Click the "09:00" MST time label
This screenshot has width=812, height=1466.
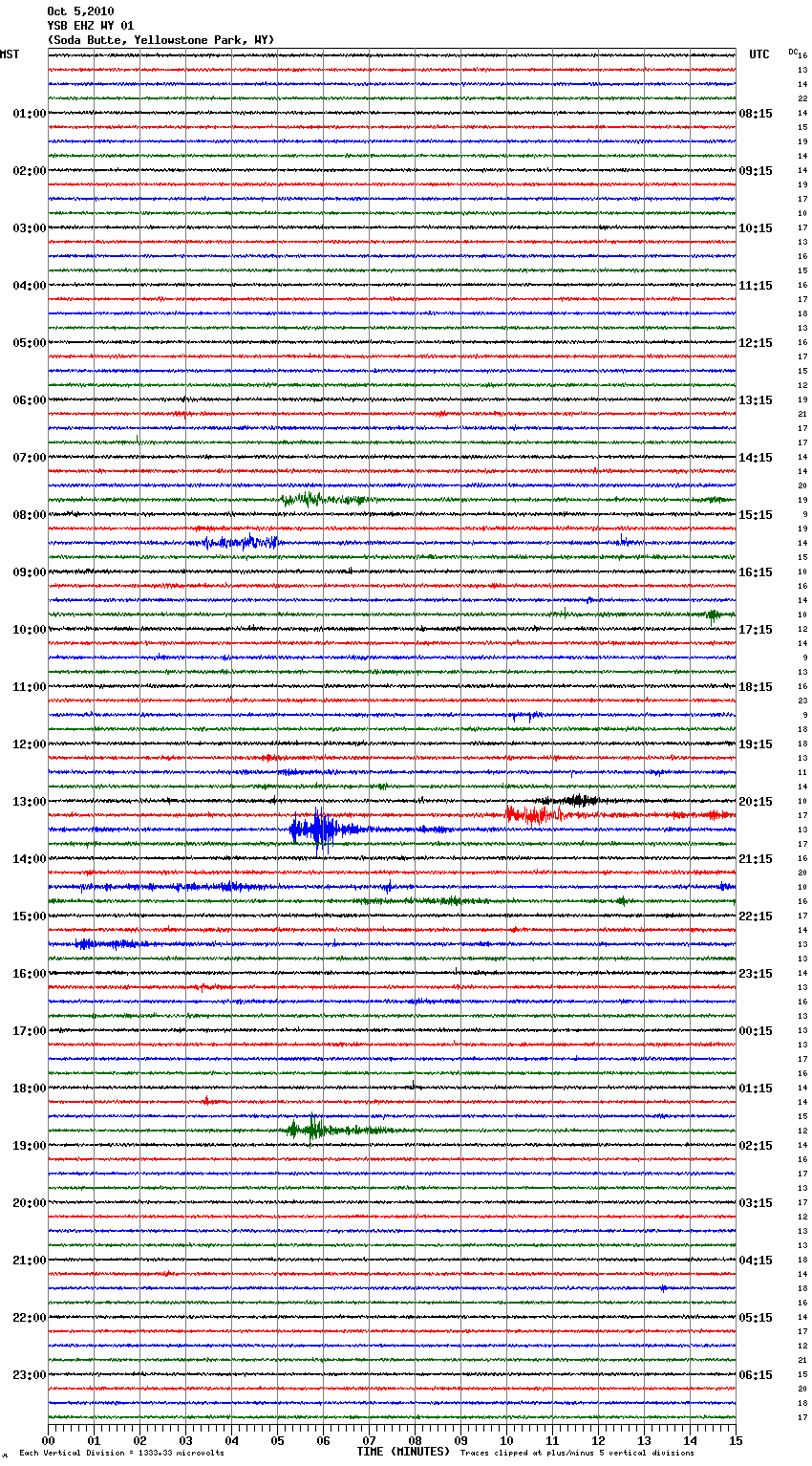tap(30, 572)
